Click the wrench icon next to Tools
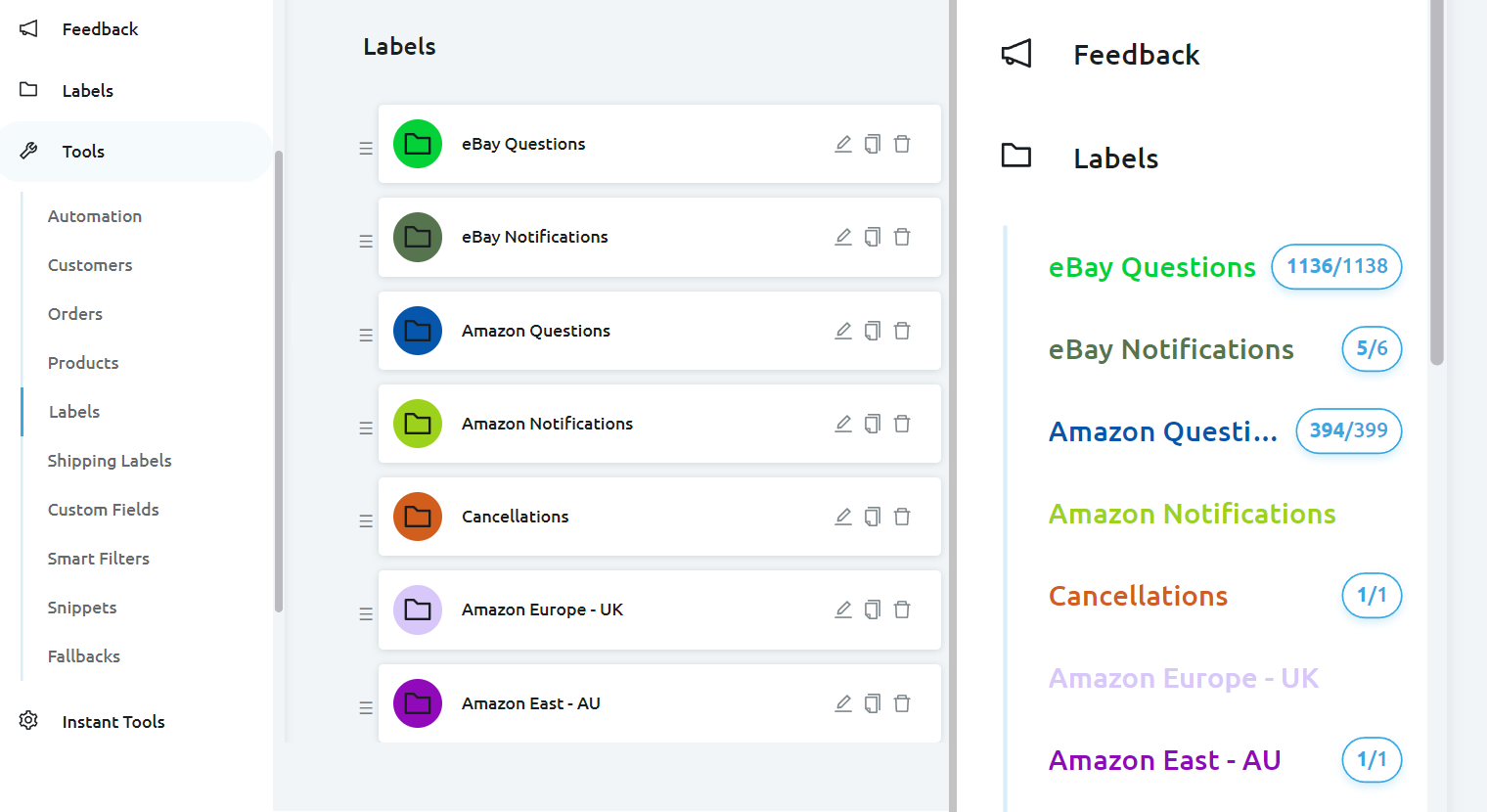This screenshot has width=1488, height=812. click(28, 151)
